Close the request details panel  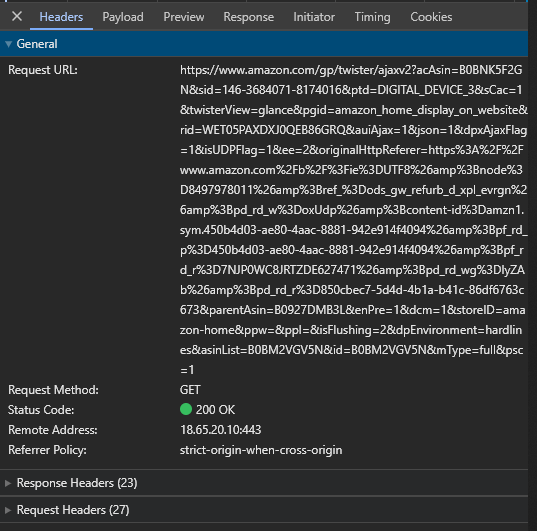(x=17, y=16)
